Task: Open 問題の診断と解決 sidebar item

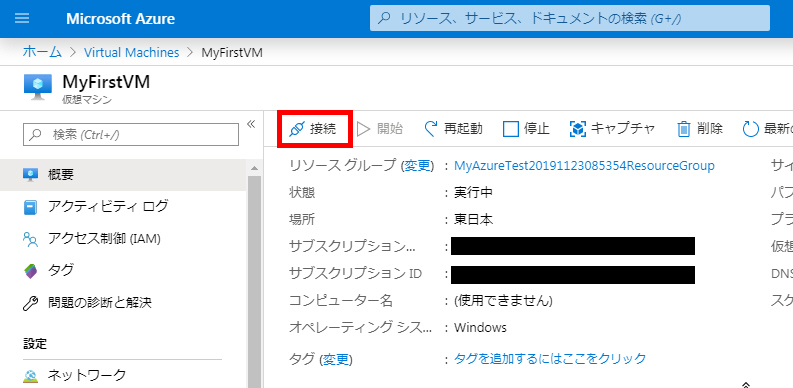Action: pos(123,303)
